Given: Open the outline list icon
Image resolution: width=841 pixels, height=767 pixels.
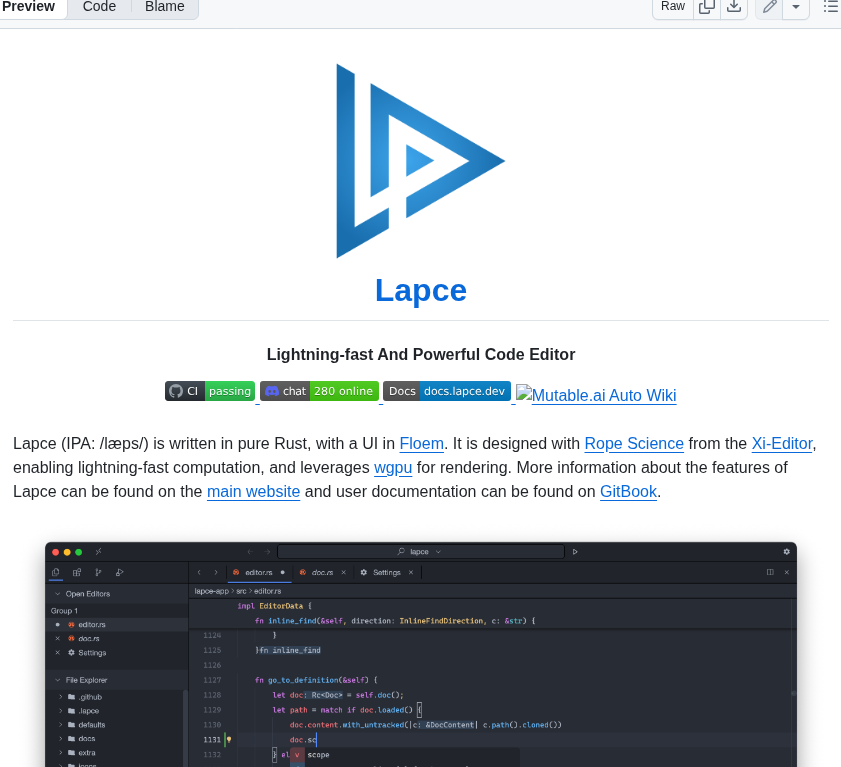Looking at the screenshot, I should click(x=831, y=7).
